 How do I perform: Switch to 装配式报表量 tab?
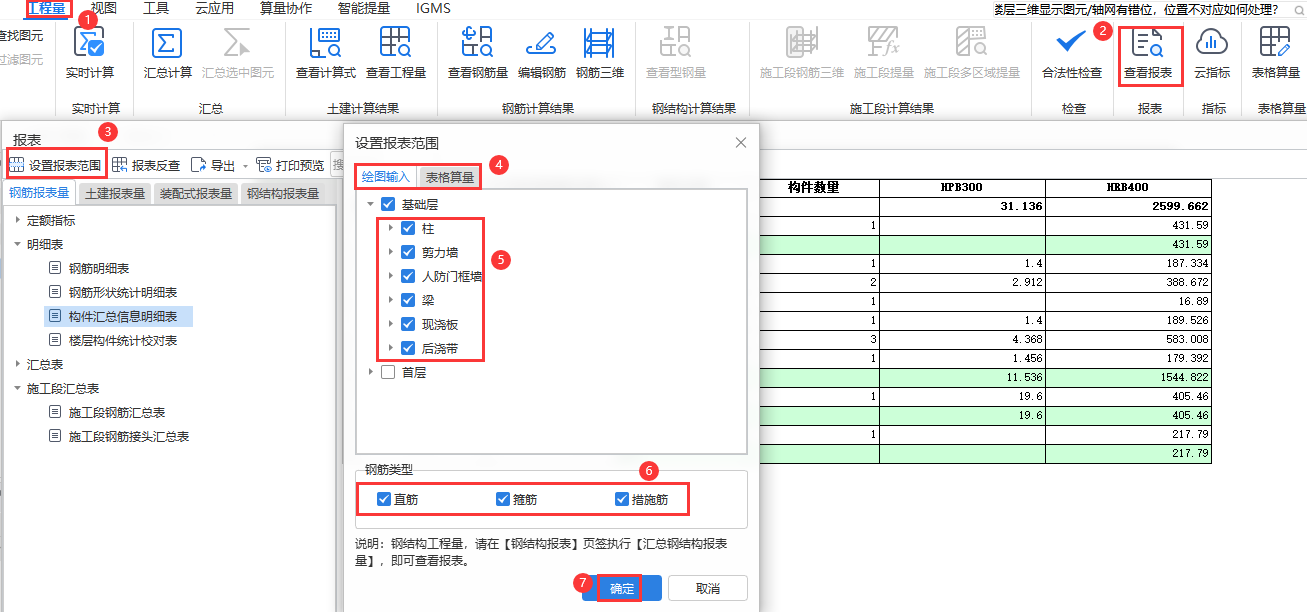tap(196, 194)
